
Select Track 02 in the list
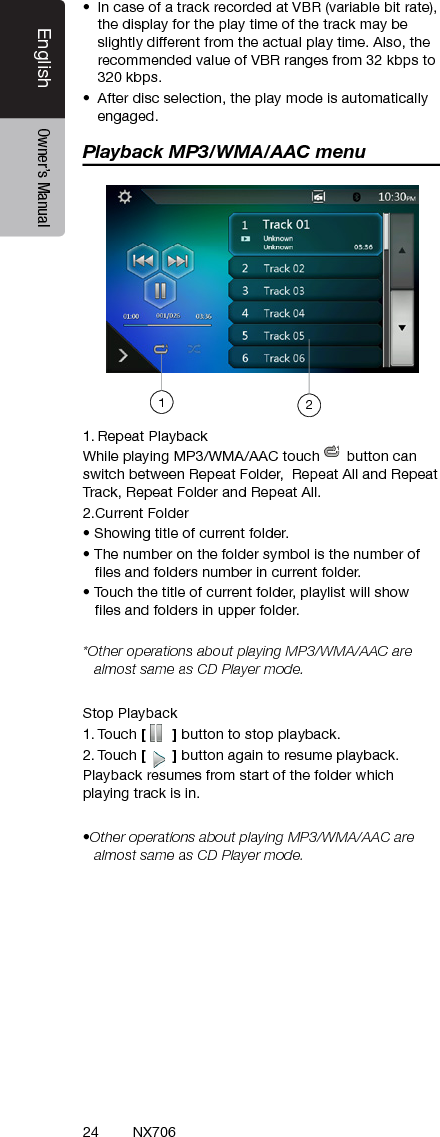pyautogui.click(x=305, y=268)
